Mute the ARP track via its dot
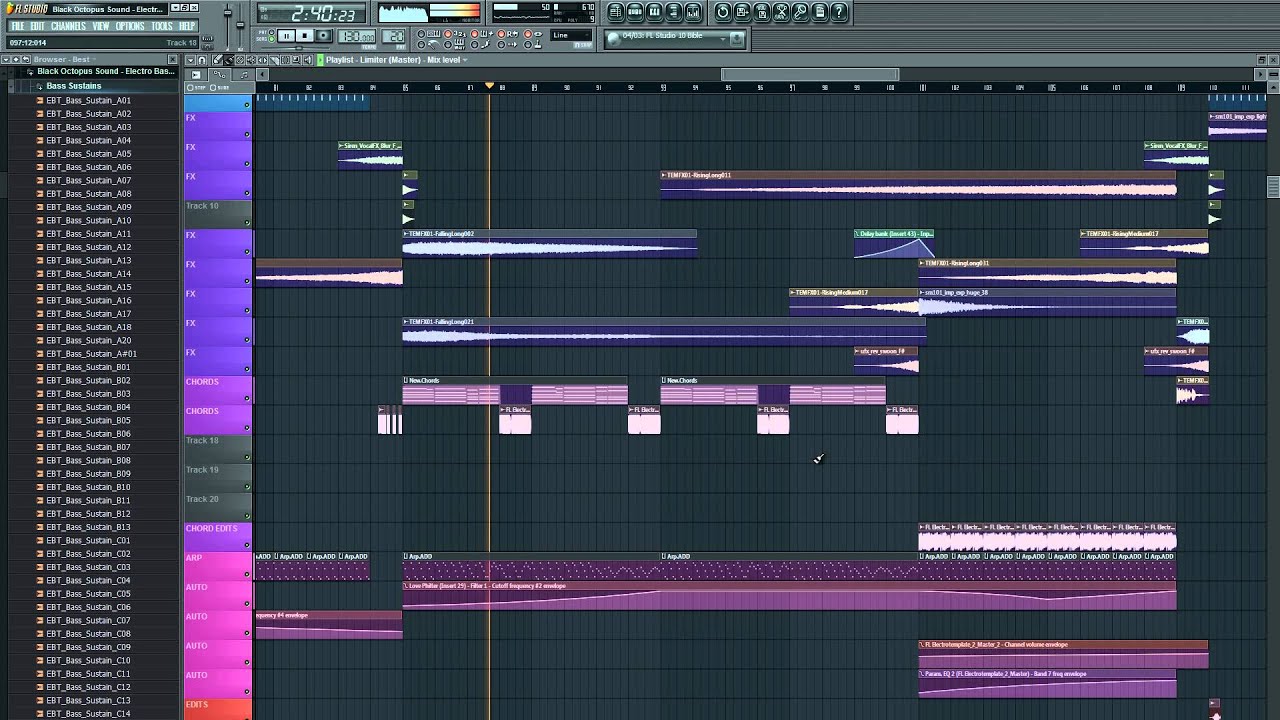 (x=247, y=573)
